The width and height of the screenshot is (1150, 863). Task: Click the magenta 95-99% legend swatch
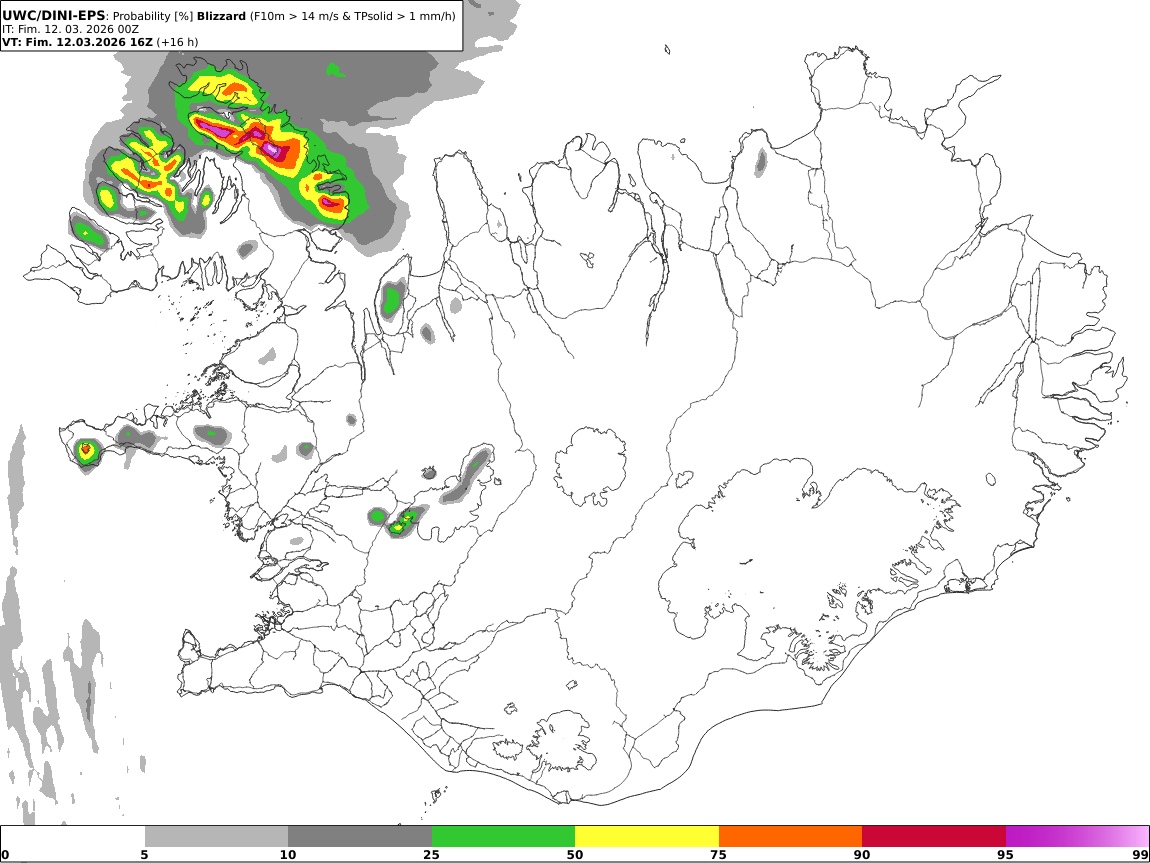click(x=1077, y=837)
